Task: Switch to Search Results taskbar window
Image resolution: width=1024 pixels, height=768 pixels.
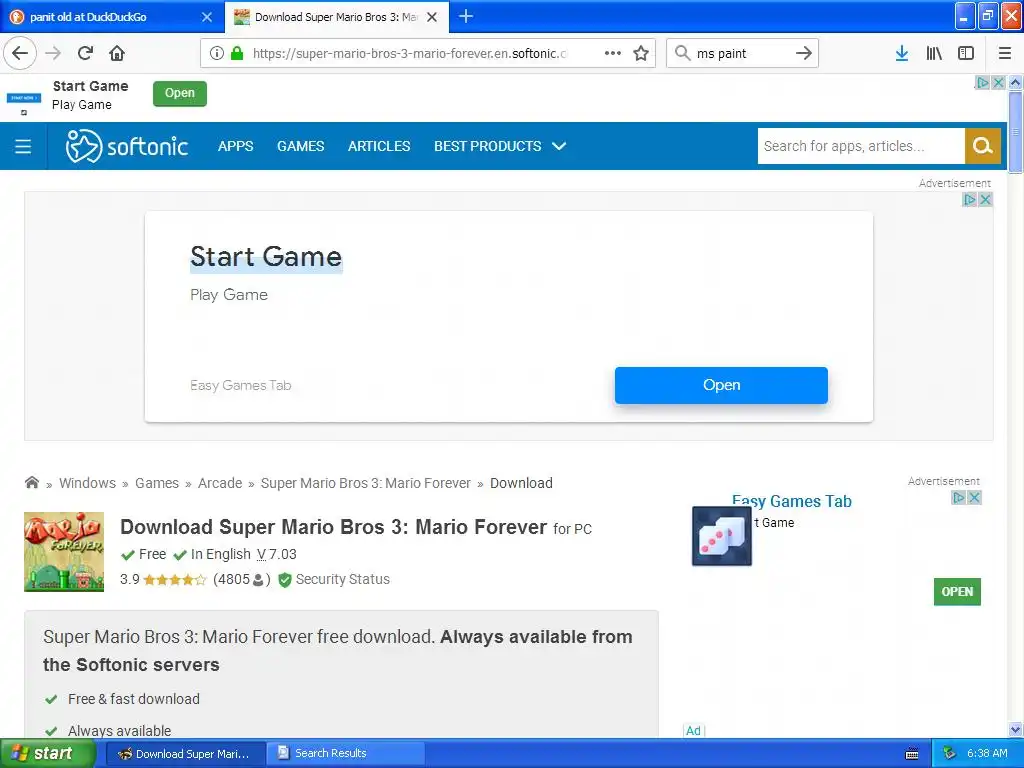Action: tap(346, 754)
